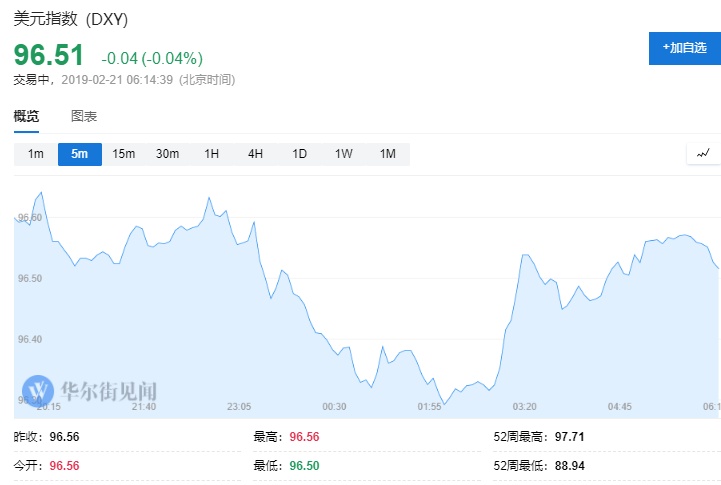The height and width of the screenshot is (485, 721).
Task: Switch to the 概览 tab
Action: click(x=27, y=116)
